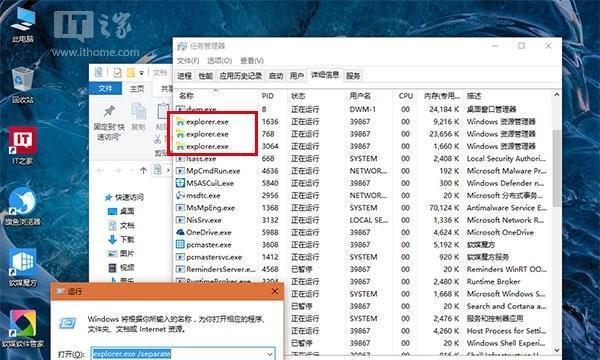
Task: Click the Pin to Quick access icon
Action: 109,112
